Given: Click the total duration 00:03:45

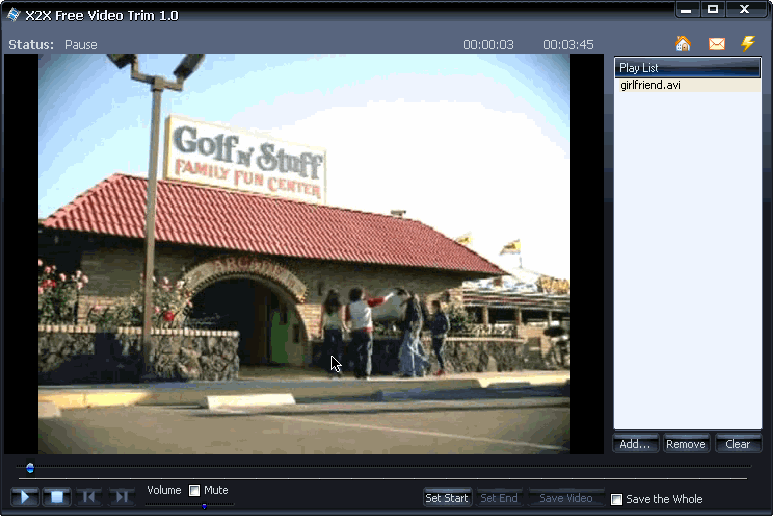Looking at the screenshot, I should 568,45.
